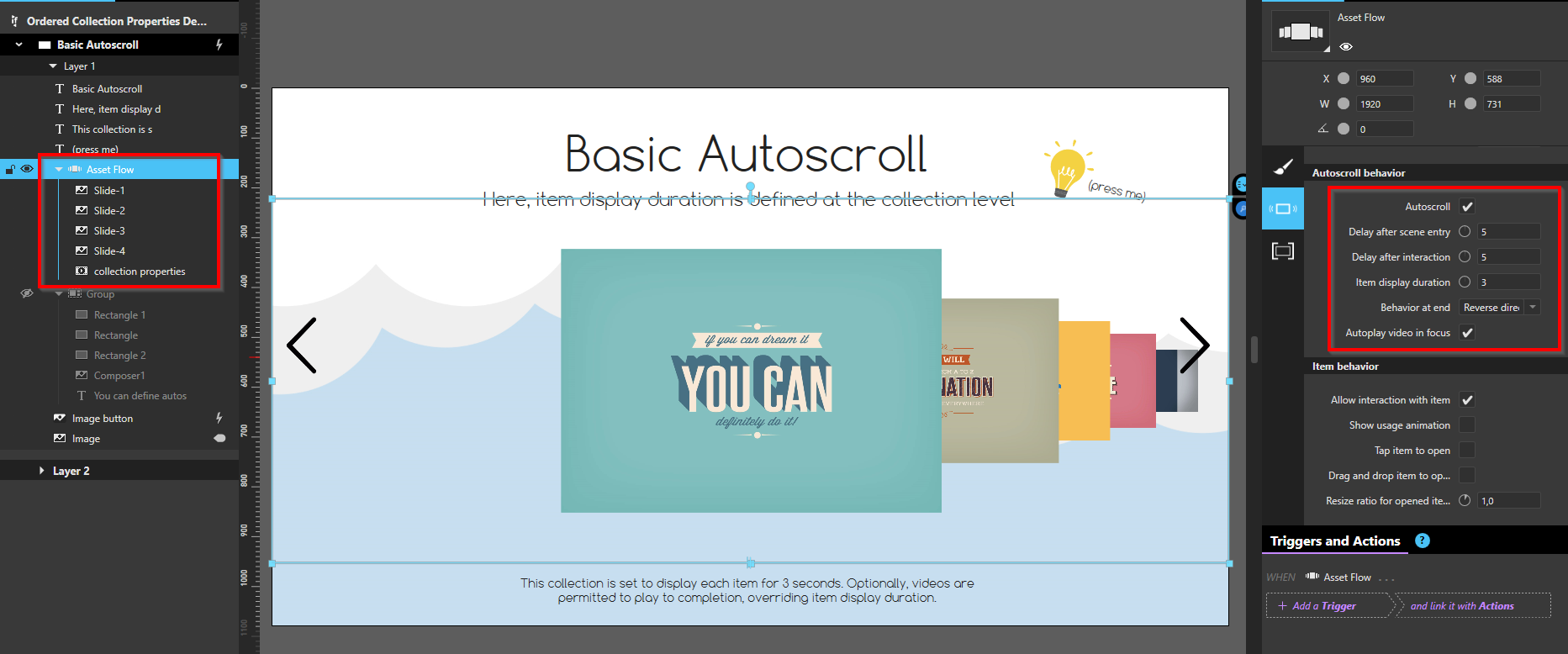The width and height of the screenshot is (1568, 654).
Task: Disable the Autoscroll checkbox
Action: click(x=1467, y=207)
